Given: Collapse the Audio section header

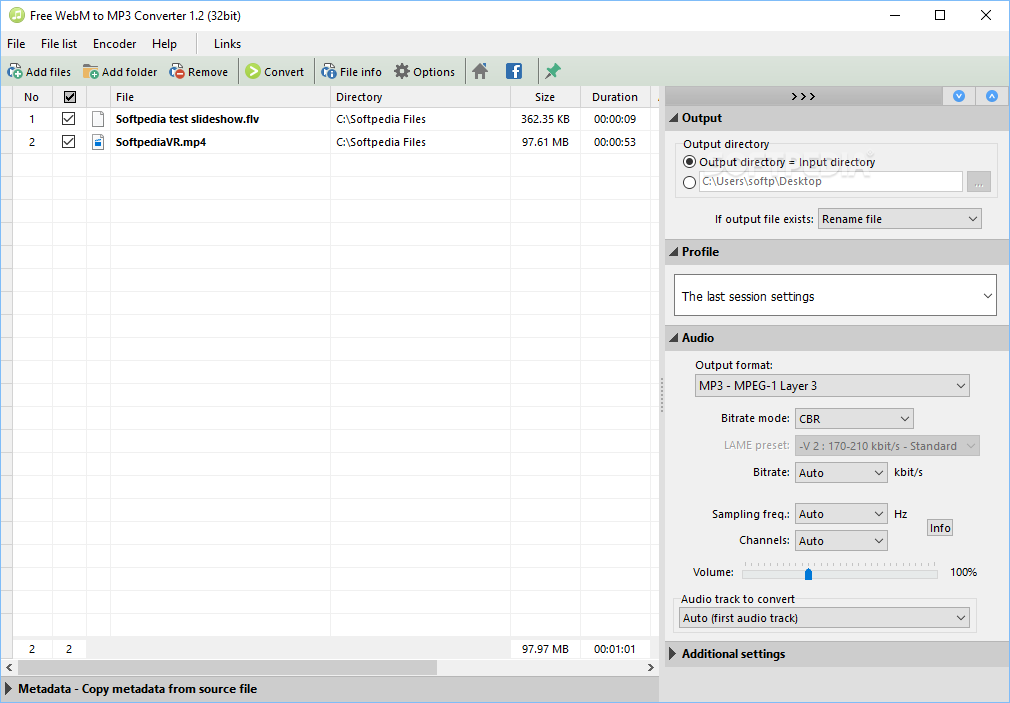Looking at the screenshot, I should pyautogui.click(x=837, y=338).
